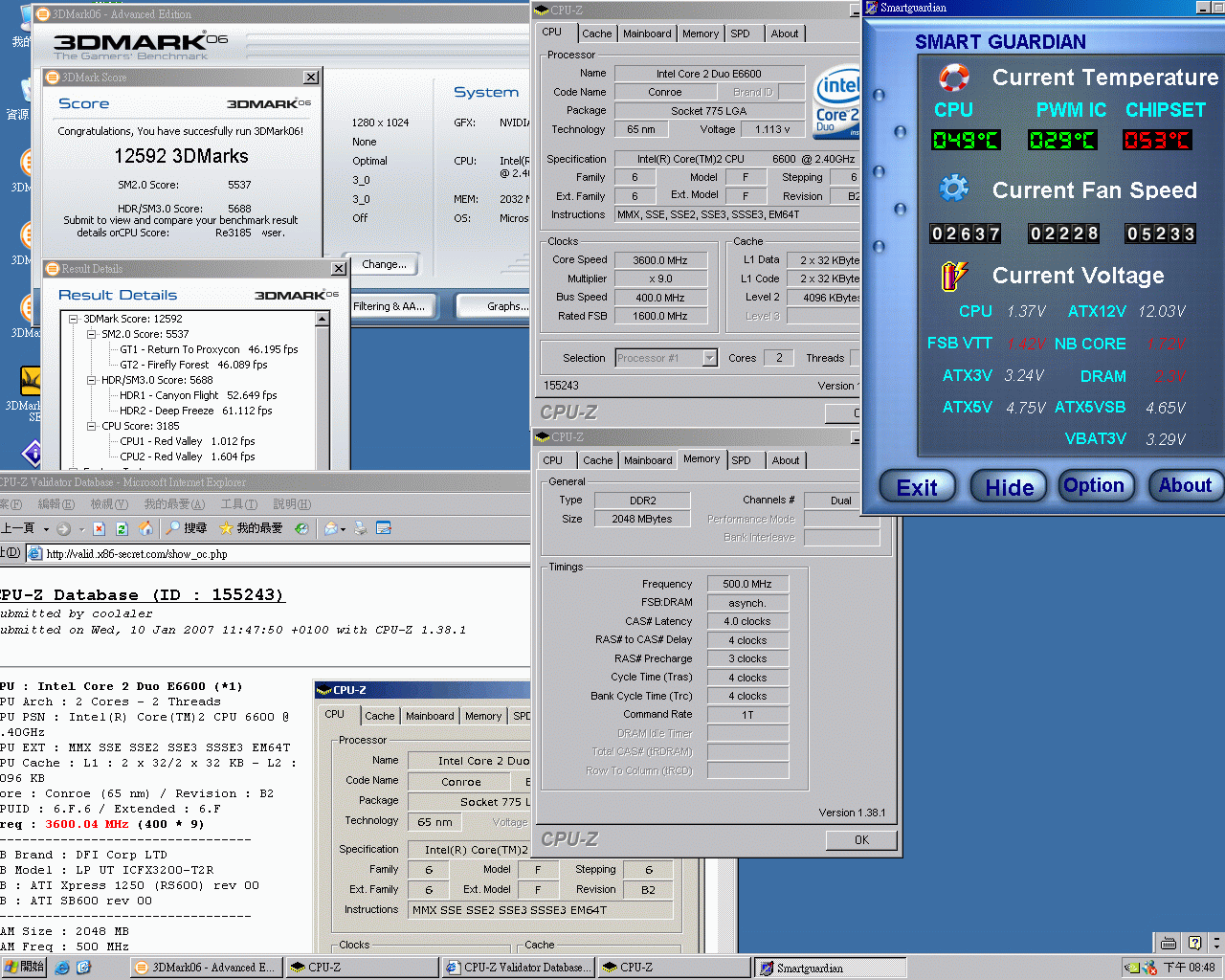Click the OK button in CPU-Z Memory window
1225x980 pixels.
tap(861, 840)
